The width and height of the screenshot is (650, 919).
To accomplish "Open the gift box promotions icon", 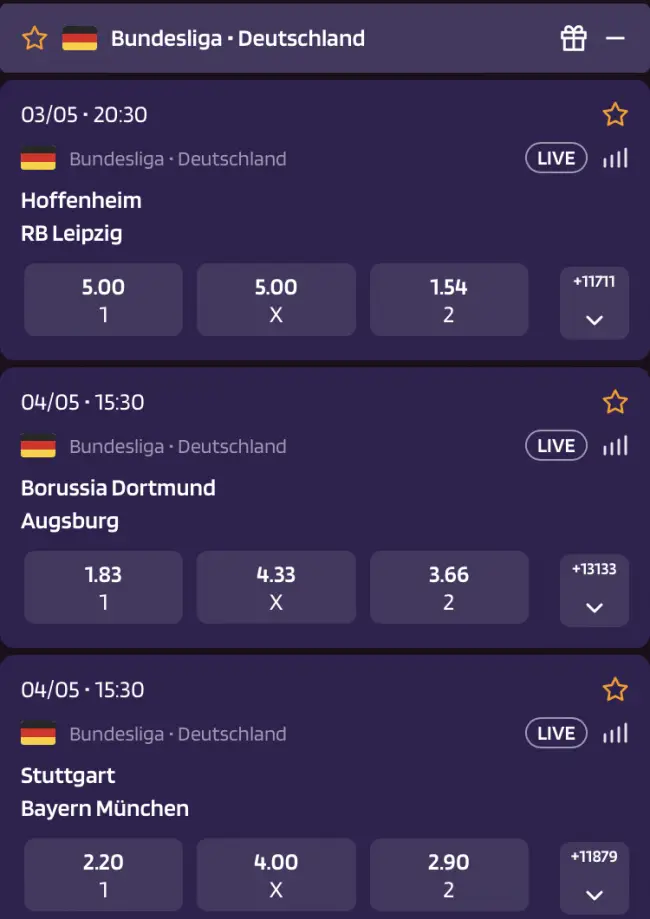I will pos(573,39).
